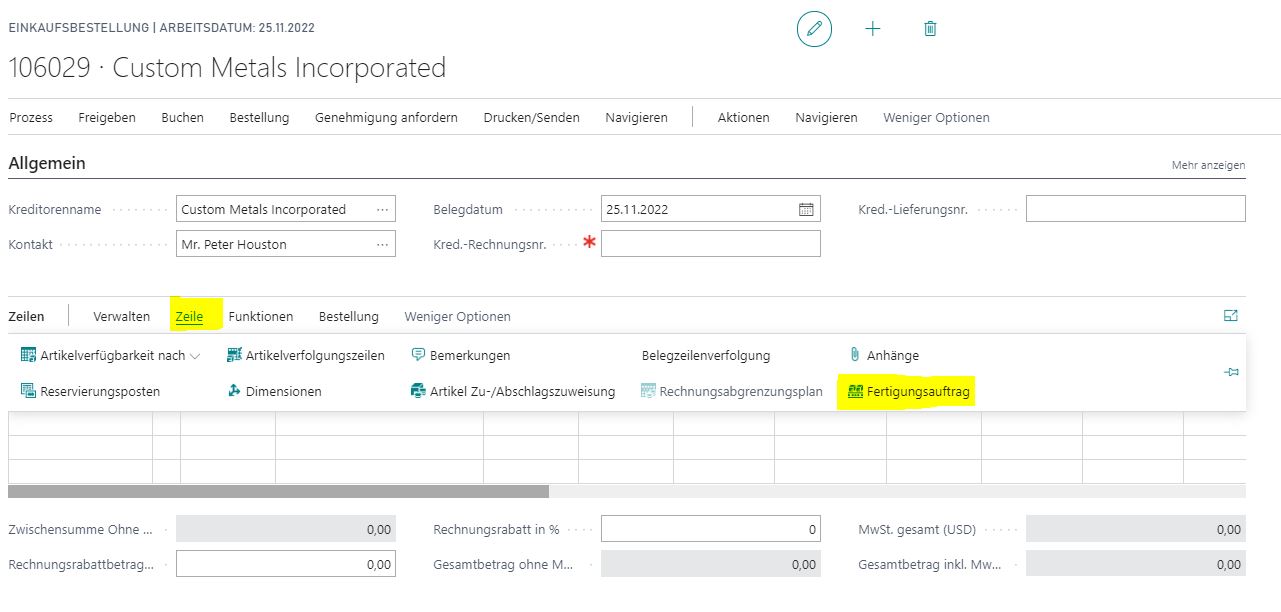Click the plus icon to create new order
This screenshot has height=612, width=1281.
pyautogui.click(x=873, y=29)
